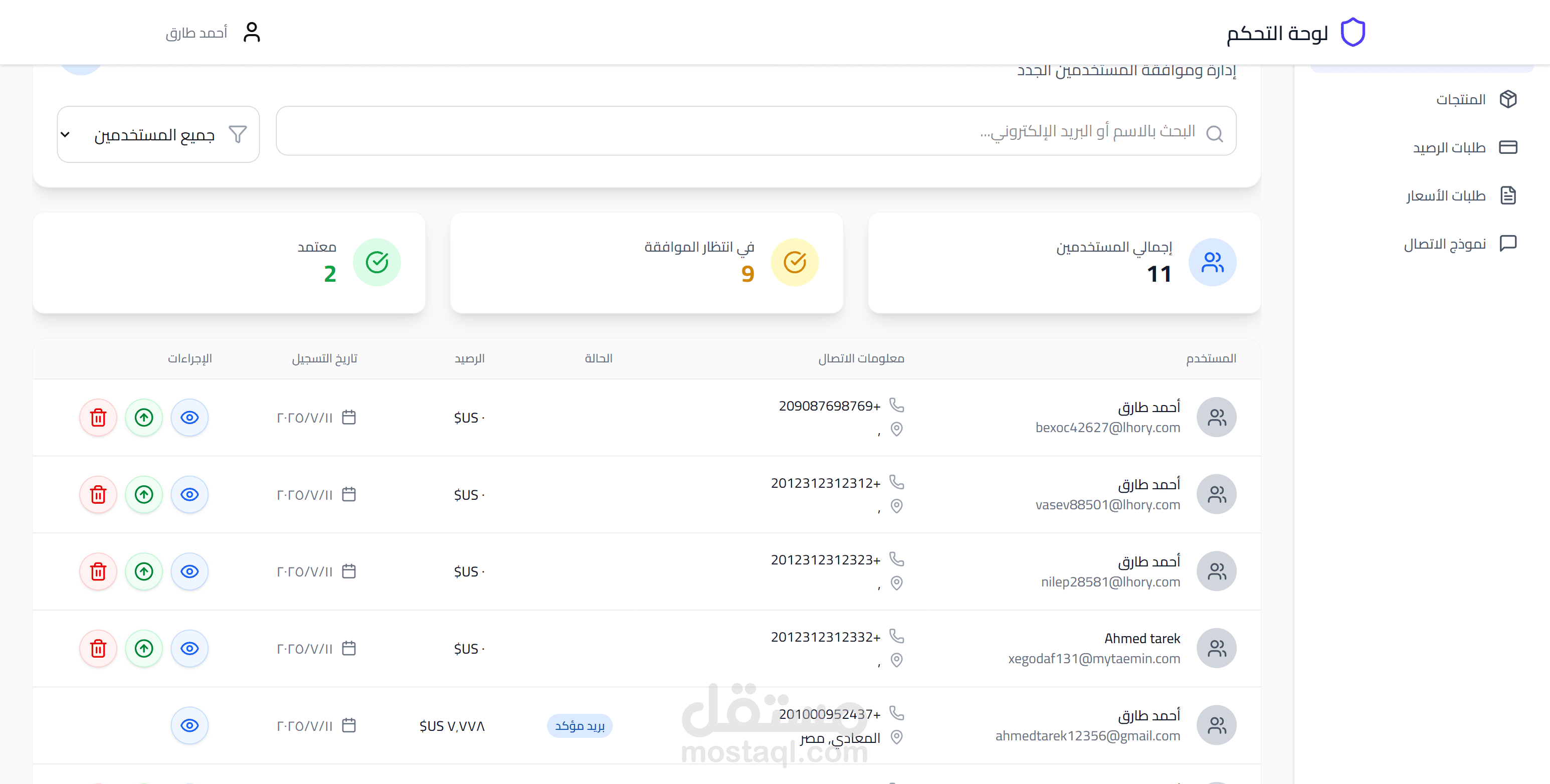Viewport: 1550px width, 784px height.
Task: Click the shield logo in the header
Action: tap(1352, 33)
